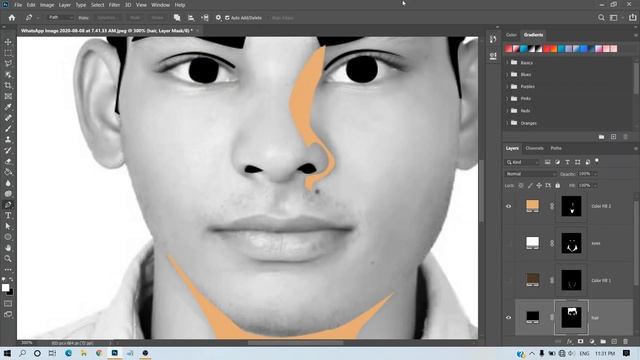Click the Mask button in options bar

(x=135, y=18)
